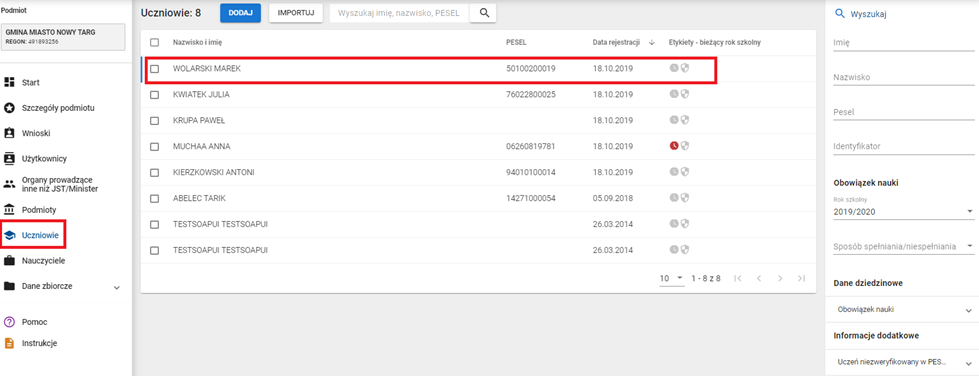
Task: Click PESEL 94010100014
Action: 531,172
